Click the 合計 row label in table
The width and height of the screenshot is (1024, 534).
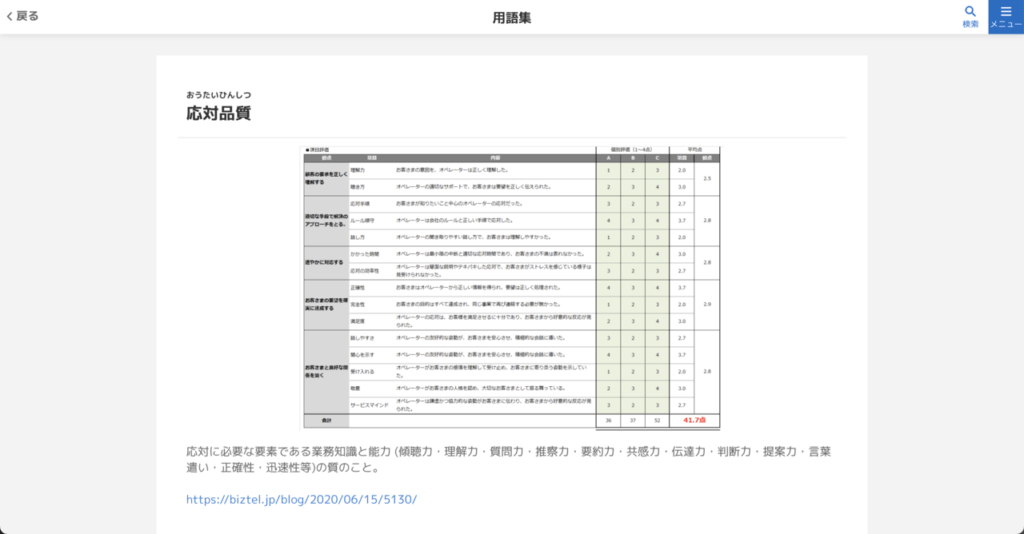tap(326, 420)
